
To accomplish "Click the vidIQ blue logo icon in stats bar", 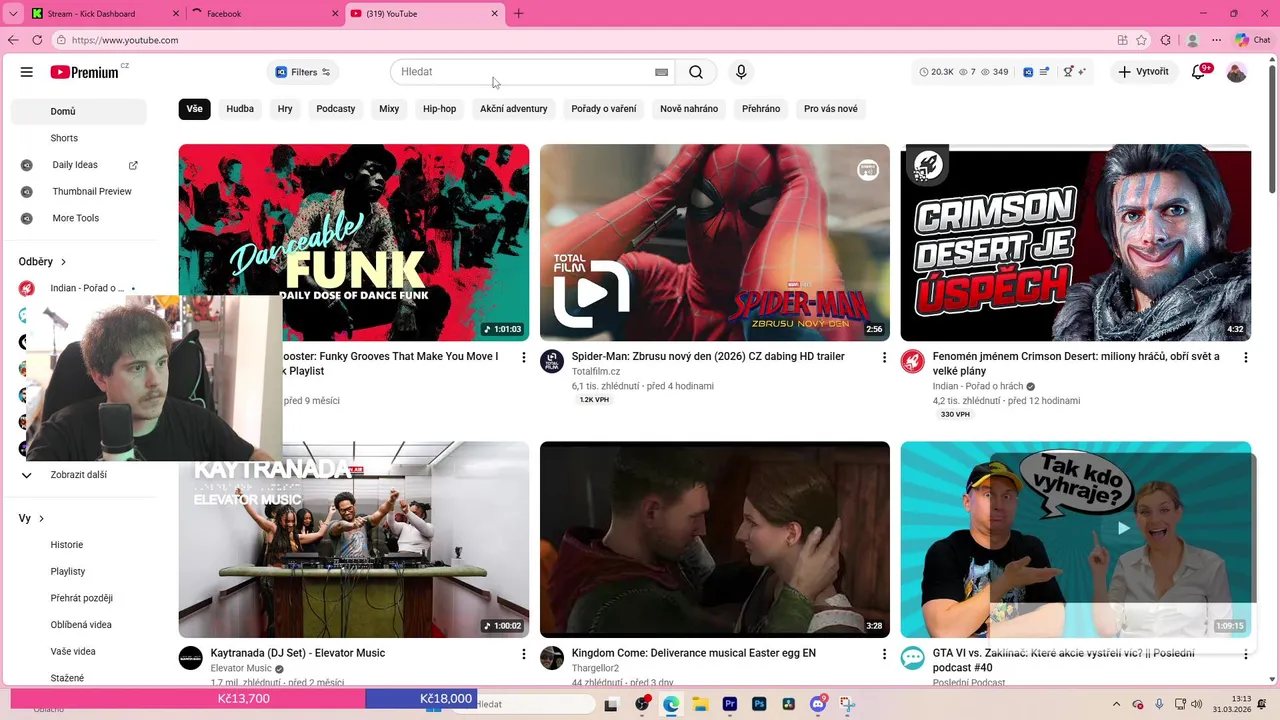I will [1028, 72].
